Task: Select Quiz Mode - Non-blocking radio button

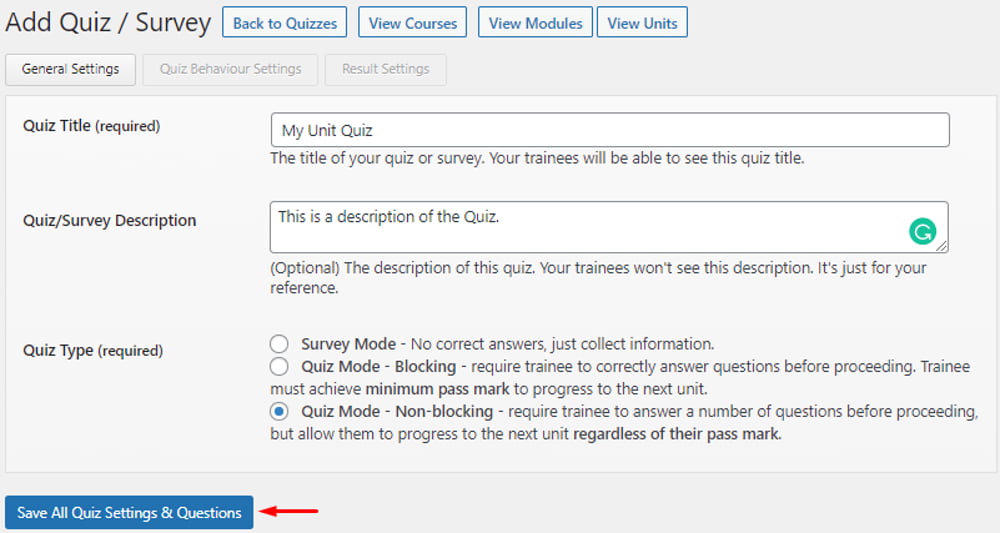Action: point(279,411)
